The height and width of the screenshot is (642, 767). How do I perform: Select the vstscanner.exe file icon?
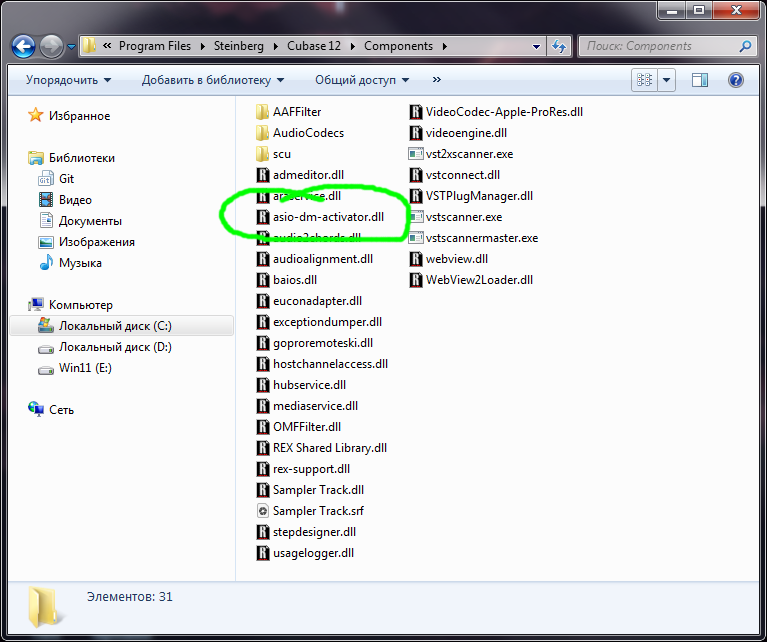pos(417,217)
